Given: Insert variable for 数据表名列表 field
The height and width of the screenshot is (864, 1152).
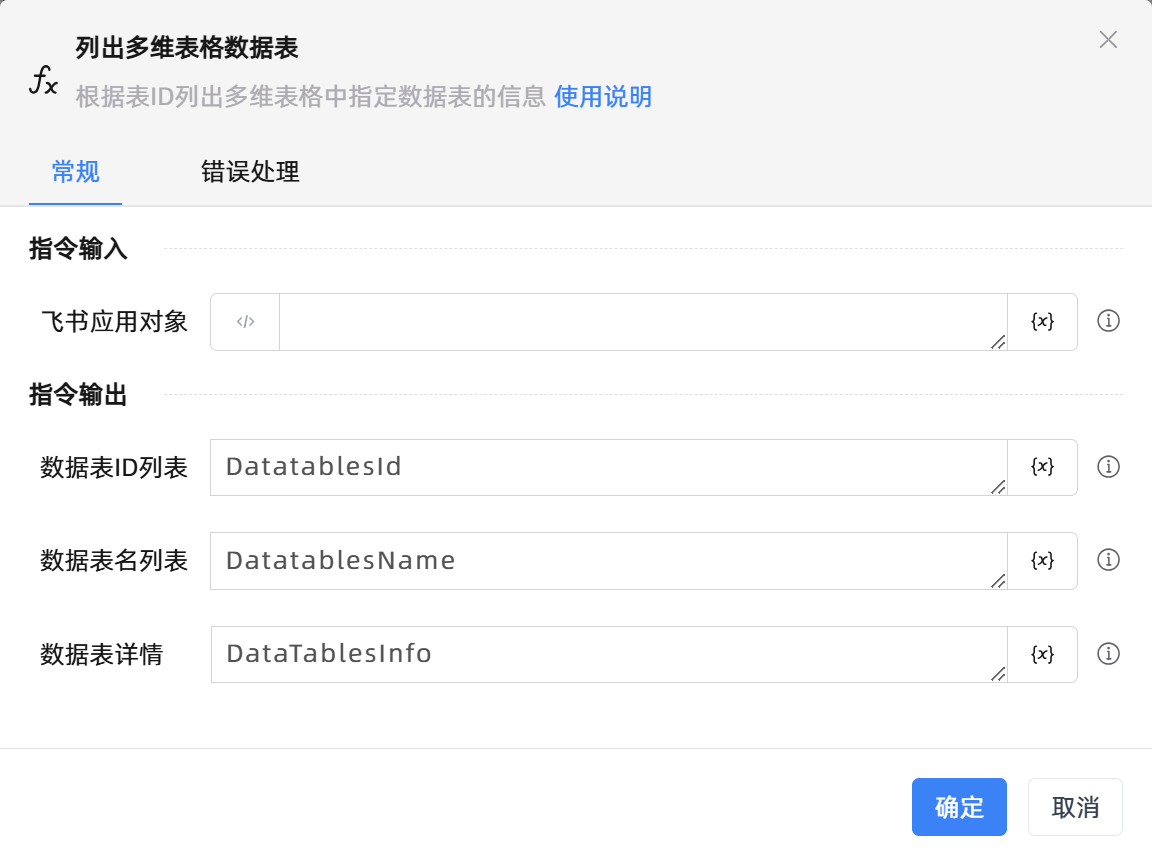Looking at the screenshot, I should click(x=1042, y=561).
